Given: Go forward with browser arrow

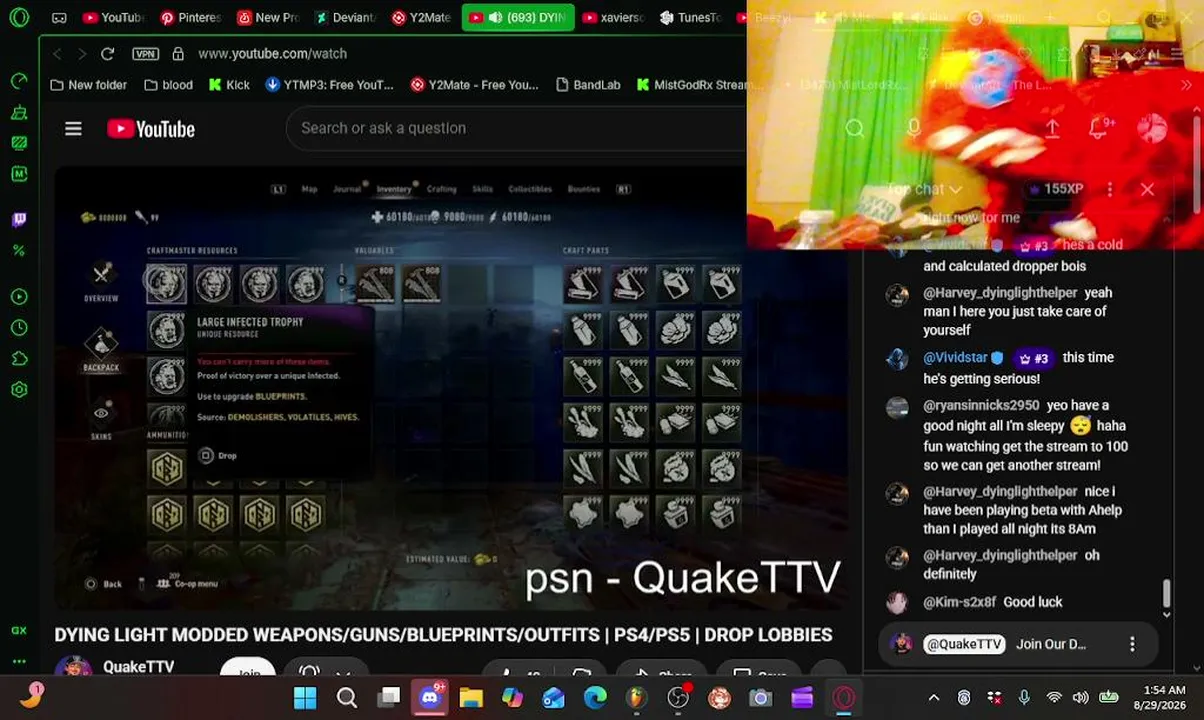Looking at the screenshot, I should (82, 53).
